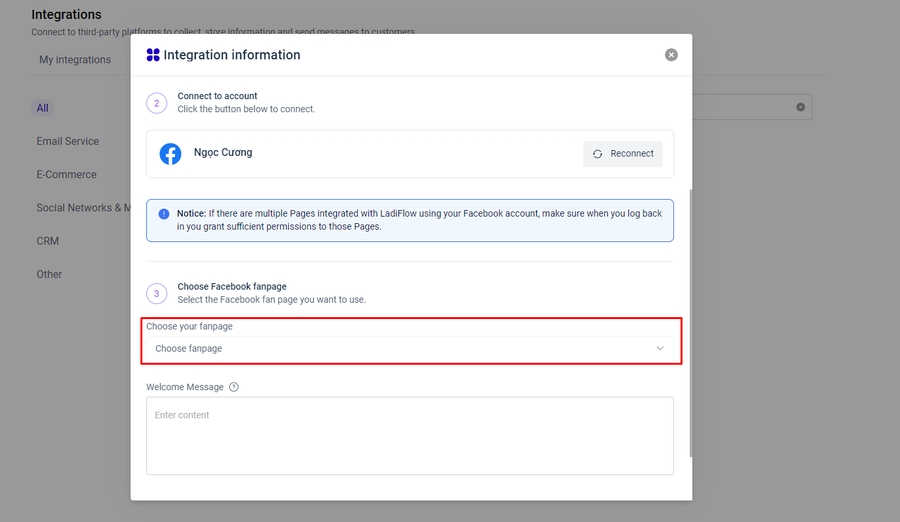Close the Integration information dialog
Viewport: 900px width, 522px height.
(x=671, y=55)
